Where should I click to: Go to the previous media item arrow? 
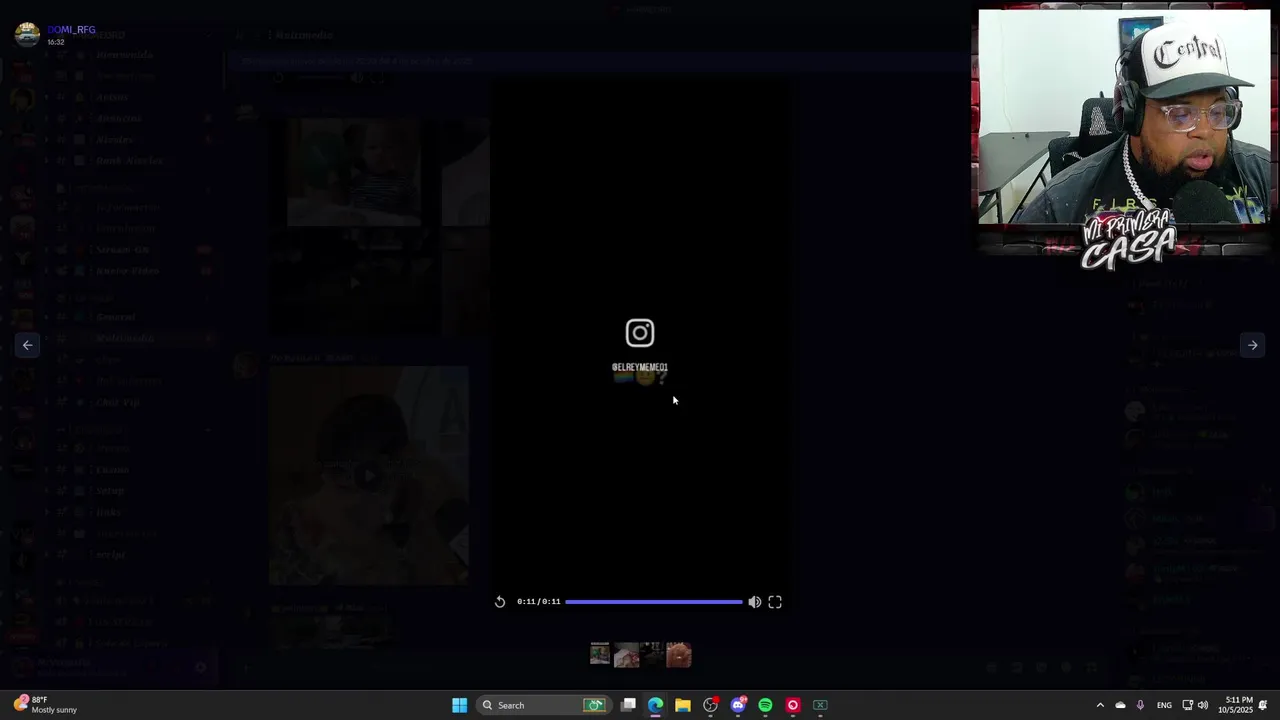pyautogui.click(x=28, y=345)
